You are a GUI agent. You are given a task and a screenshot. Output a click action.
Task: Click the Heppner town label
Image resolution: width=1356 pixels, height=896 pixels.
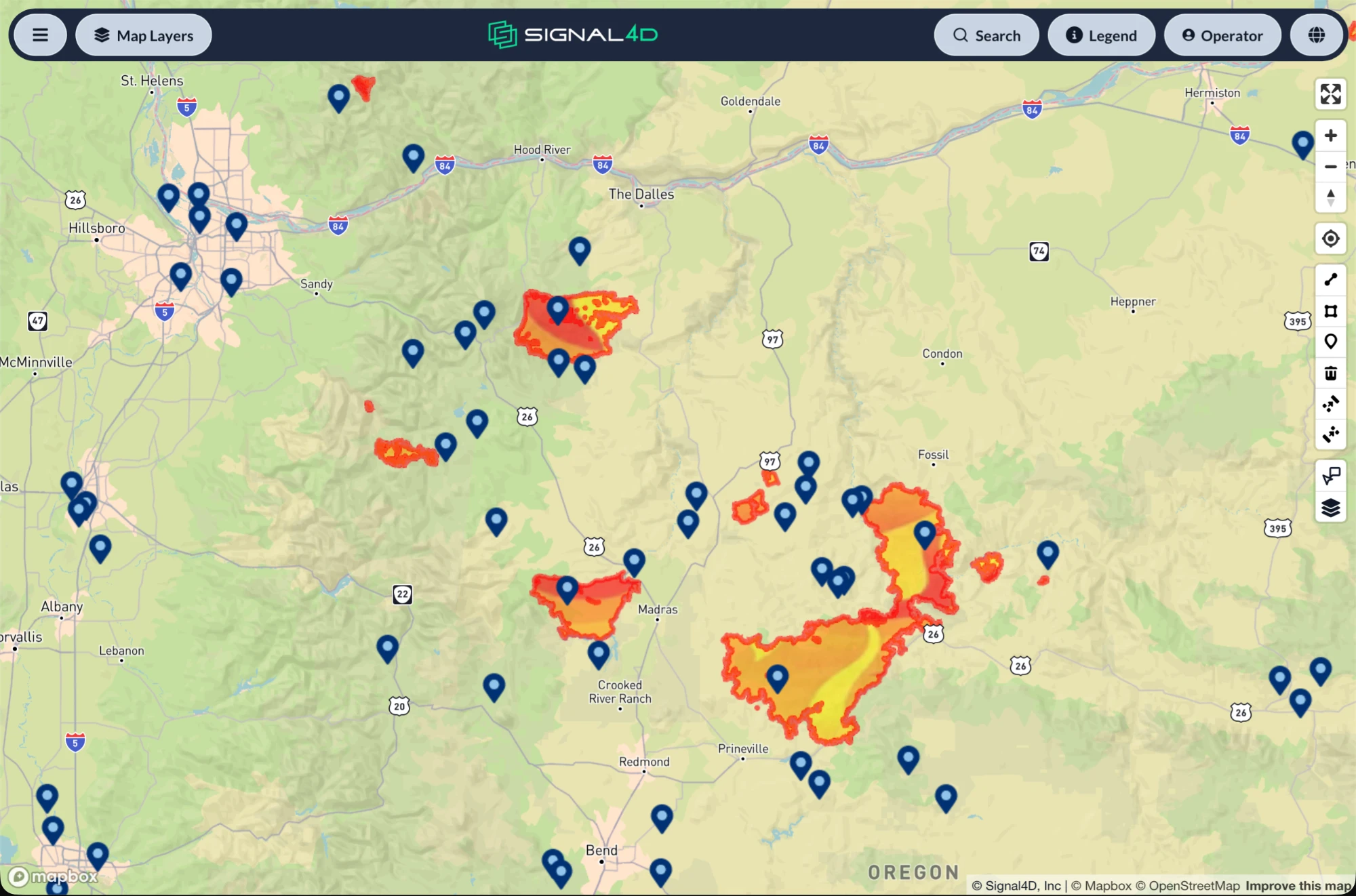click(x=1133, y=302)
